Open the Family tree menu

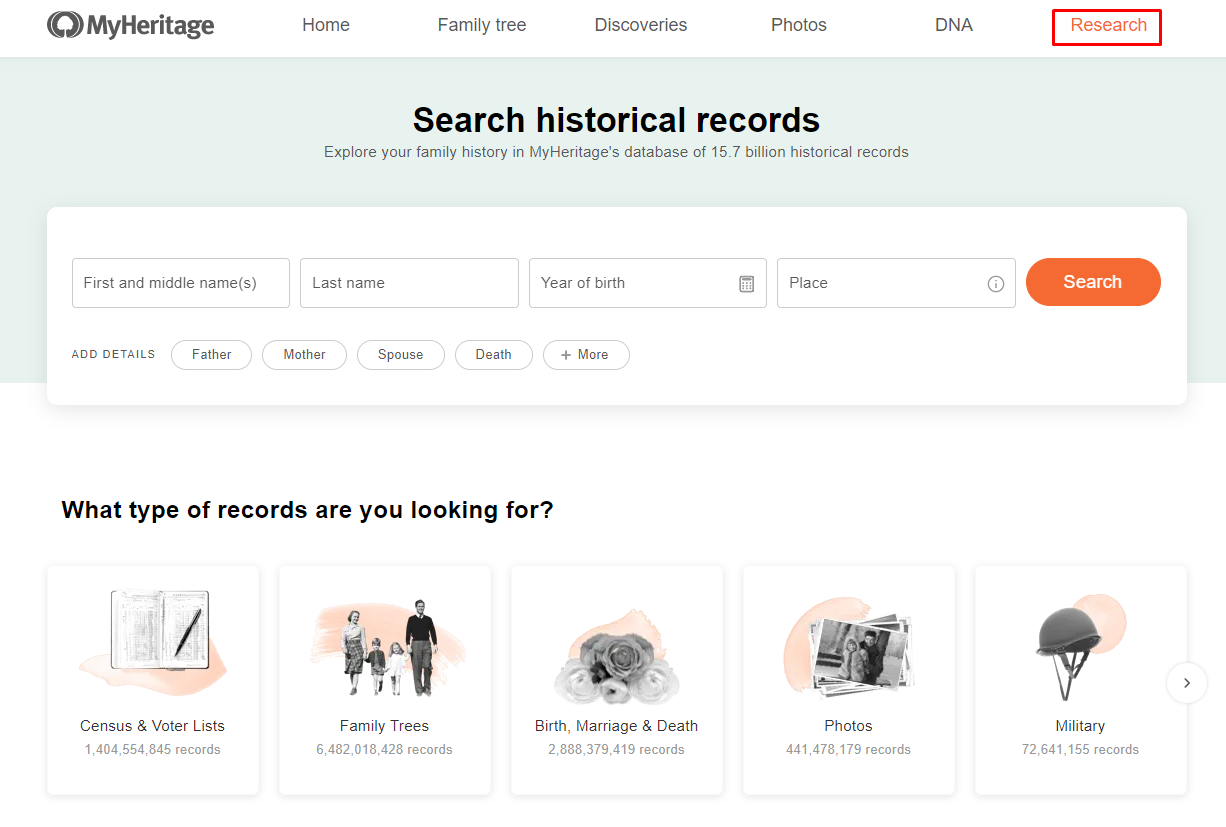pyautogui.click(x=482, y=26)
